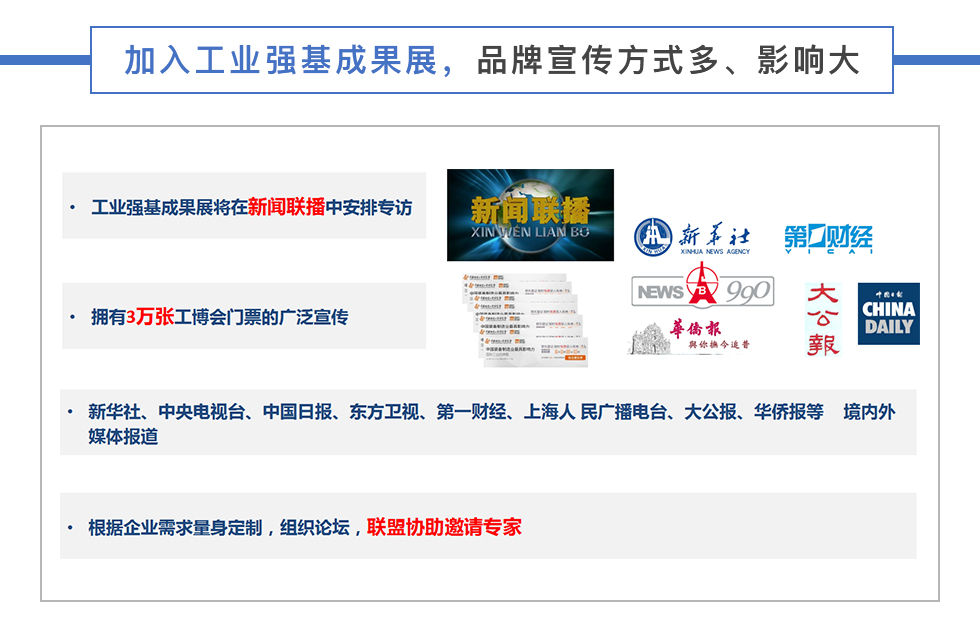This screenshot has height=641, width=980.
Task: Click the China Daily blue logo
Action: click(x=888, y=314)
